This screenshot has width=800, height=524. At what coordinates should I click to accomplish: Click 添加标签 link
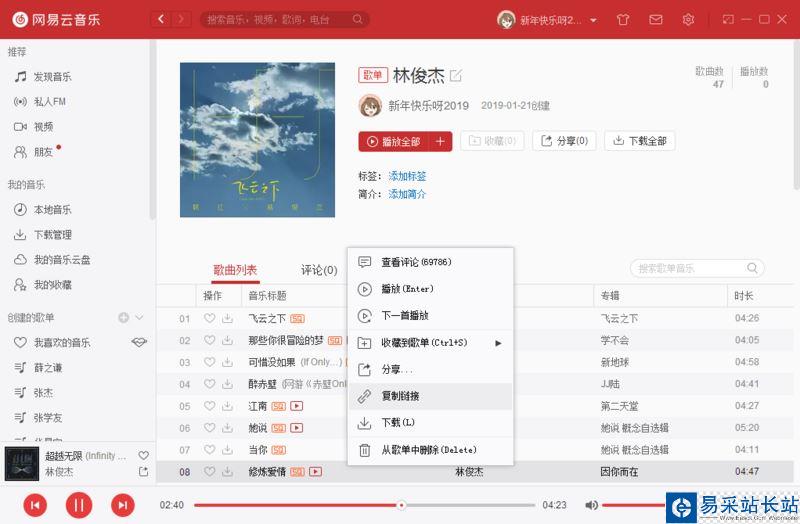[x=407, y=176]
